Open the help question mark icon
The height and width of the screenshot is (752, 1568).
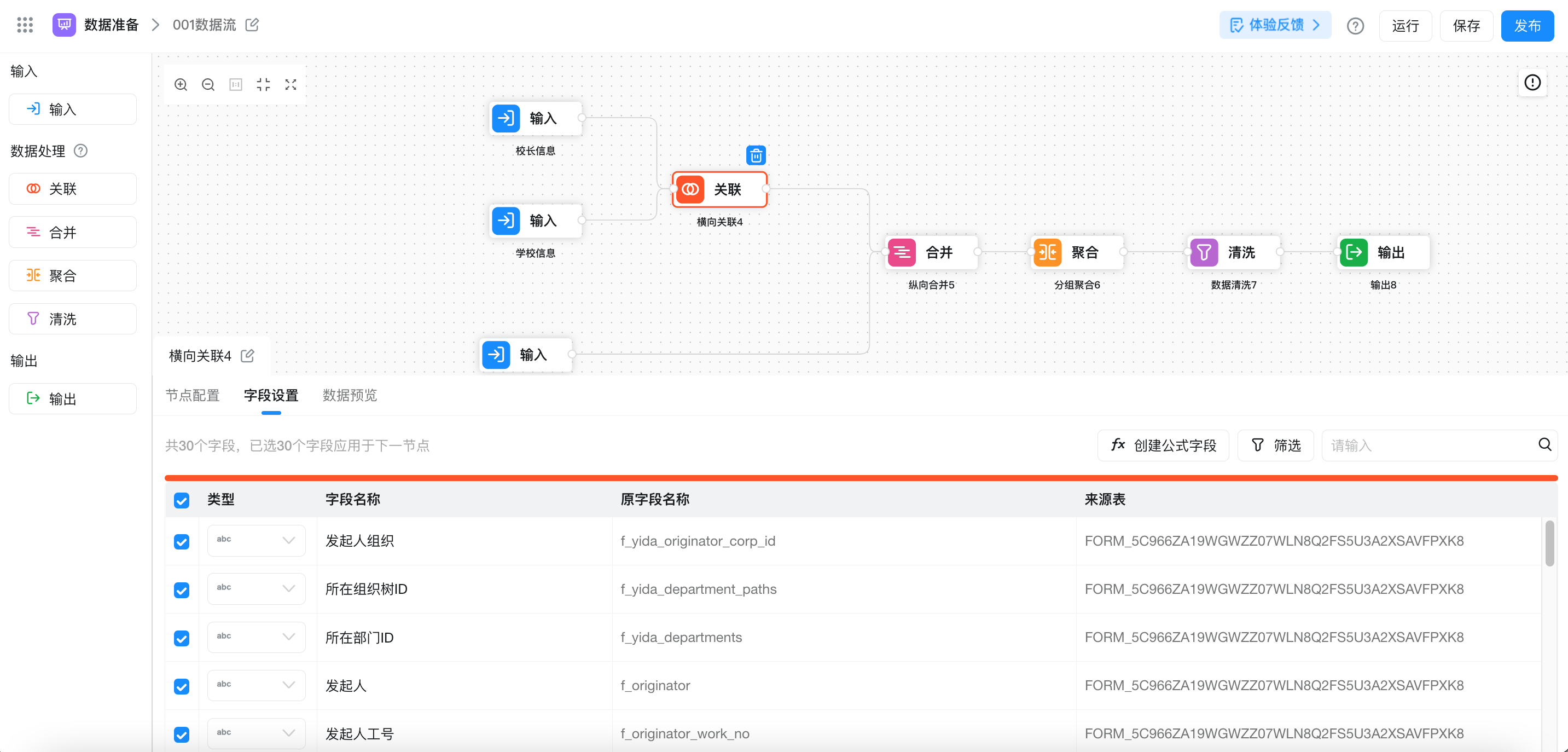click(x=1355, y=26)
